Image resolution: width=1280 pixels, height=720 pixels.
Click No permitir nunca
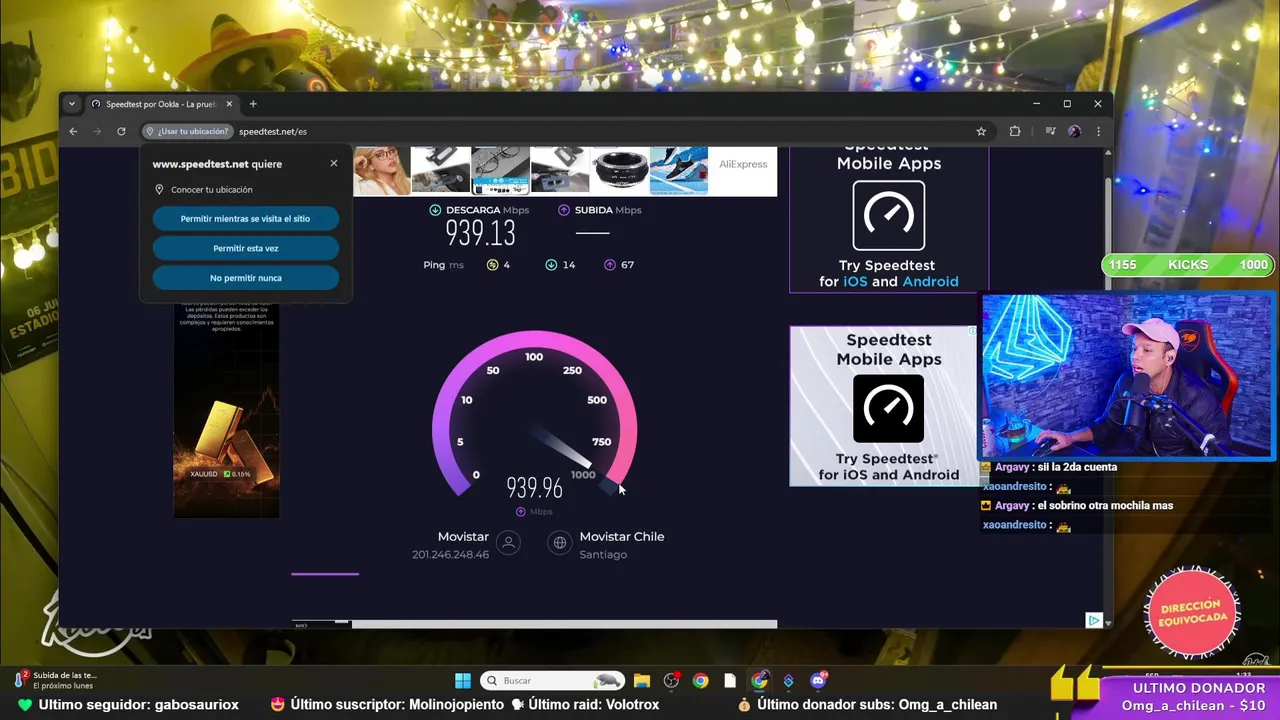coord(245,278)
